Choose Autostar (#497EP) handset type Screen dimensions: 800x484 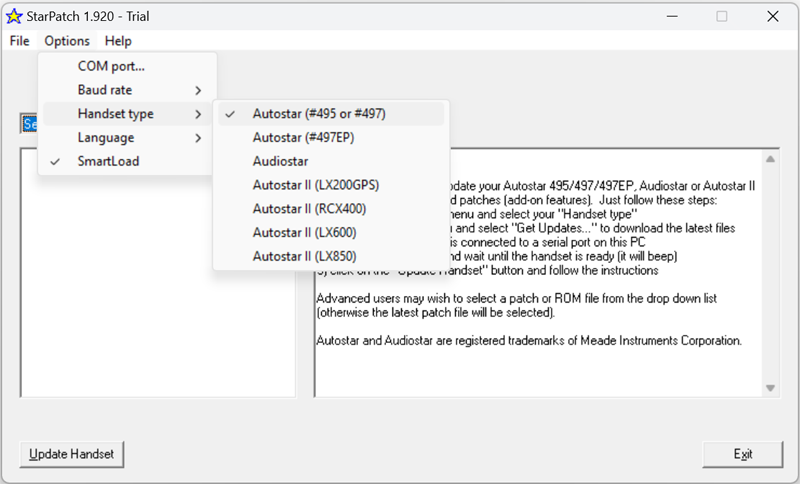[x=303, y=137]
